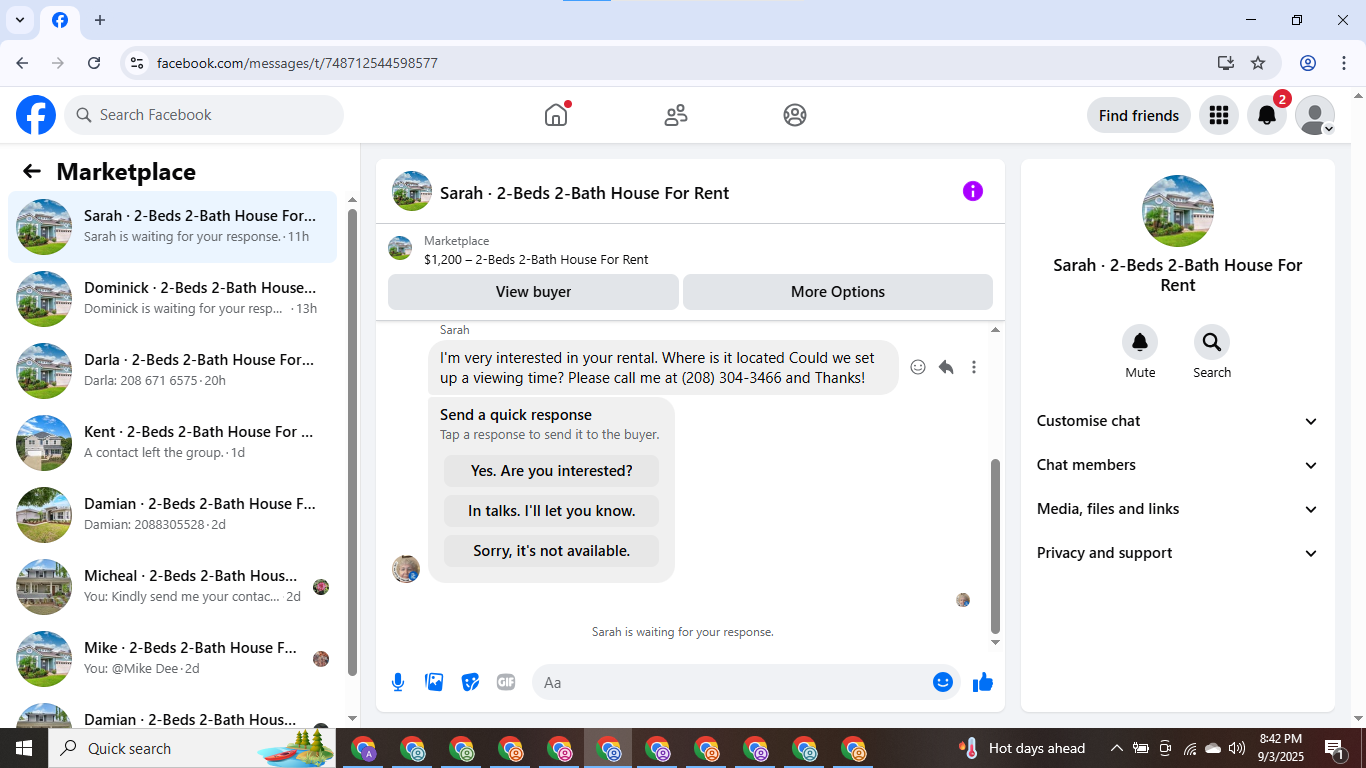
Task: Open Kent's conversation in list
Action: pyautogui.click(x=172, y=443)
